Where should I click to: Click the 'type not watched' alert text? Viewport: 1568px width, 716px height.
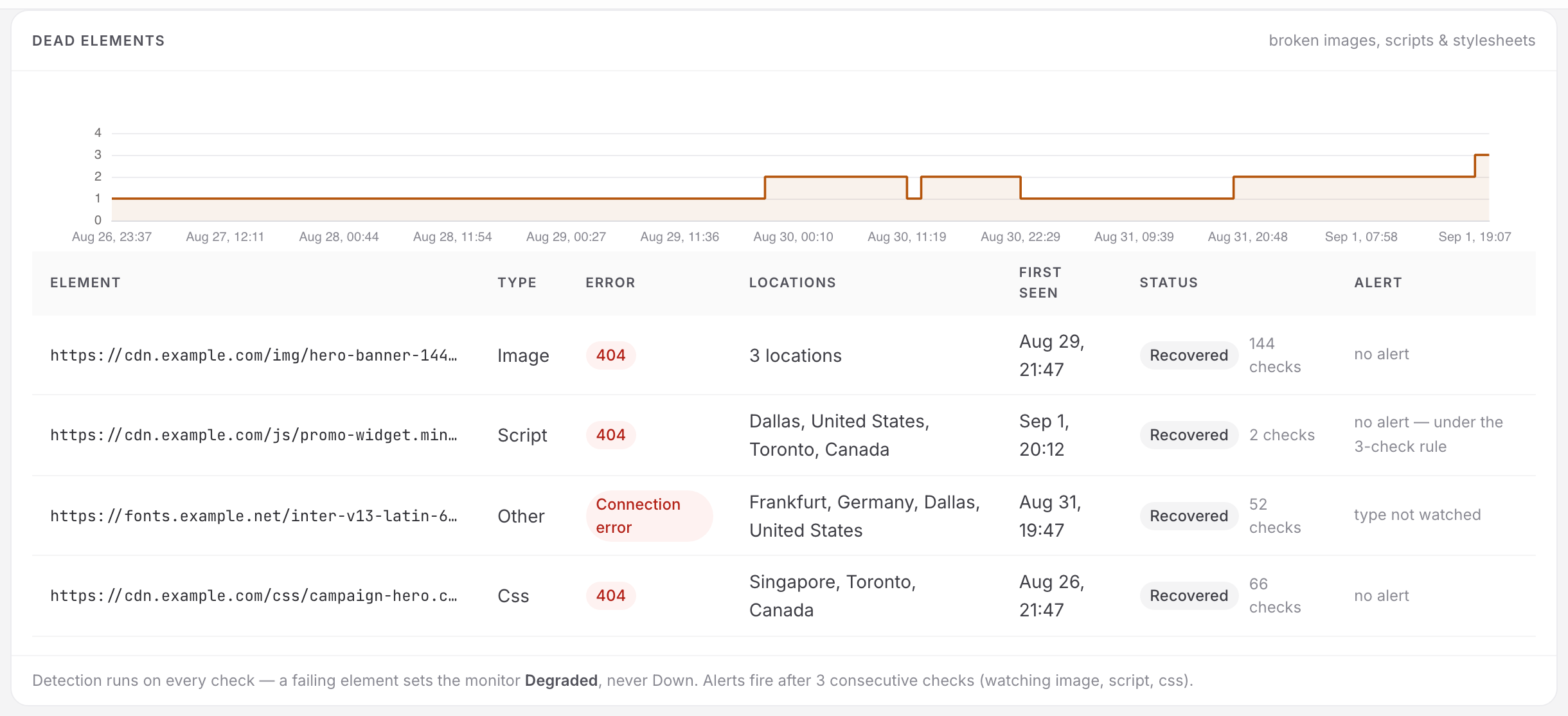click(x=1418, y=515)
